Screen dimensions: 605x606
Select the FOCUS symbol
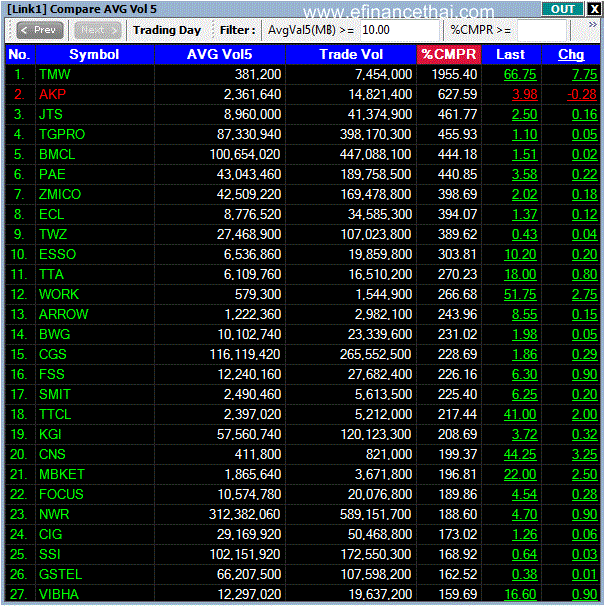pyautogui.click(x=61, y=495)
